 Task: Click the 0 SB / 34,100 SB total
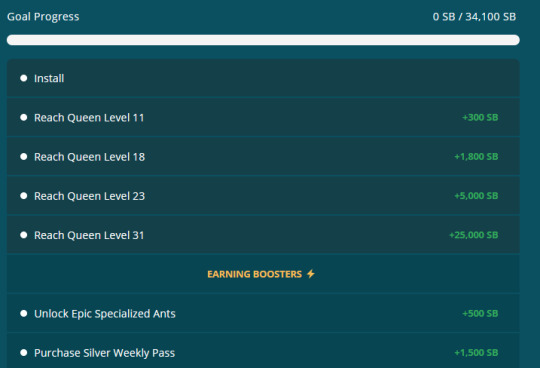[x=474, y=17]
